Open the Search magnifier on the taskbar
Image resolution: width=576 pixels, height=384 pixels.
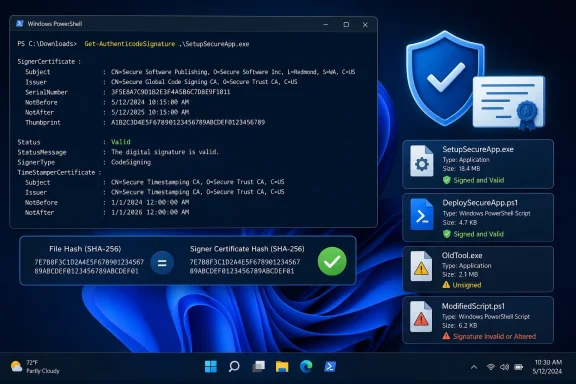[234, 366]
